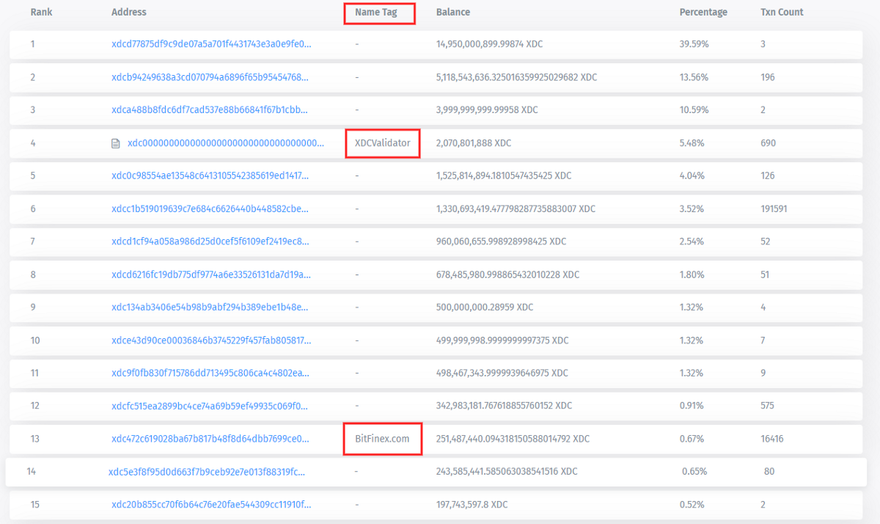880x524 pixels.
Task: Click the BitFinex.com name tag
Action: coord(382,439)
